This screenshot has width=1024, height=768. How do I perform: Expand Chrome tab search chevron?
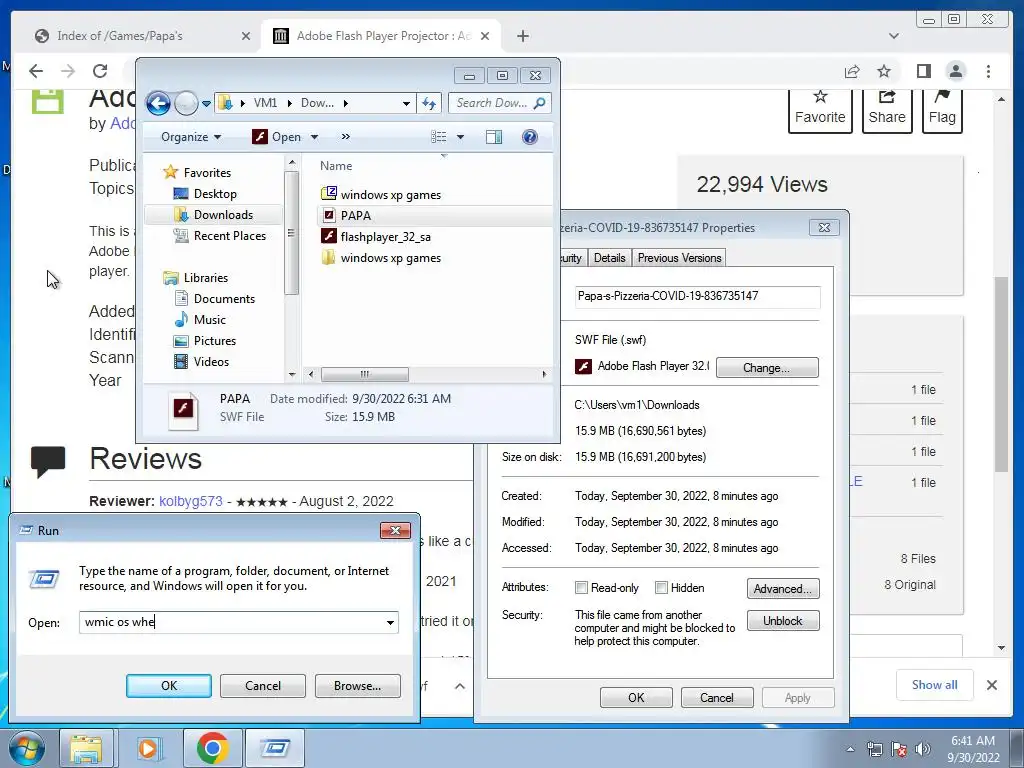(x=893, y=36)
